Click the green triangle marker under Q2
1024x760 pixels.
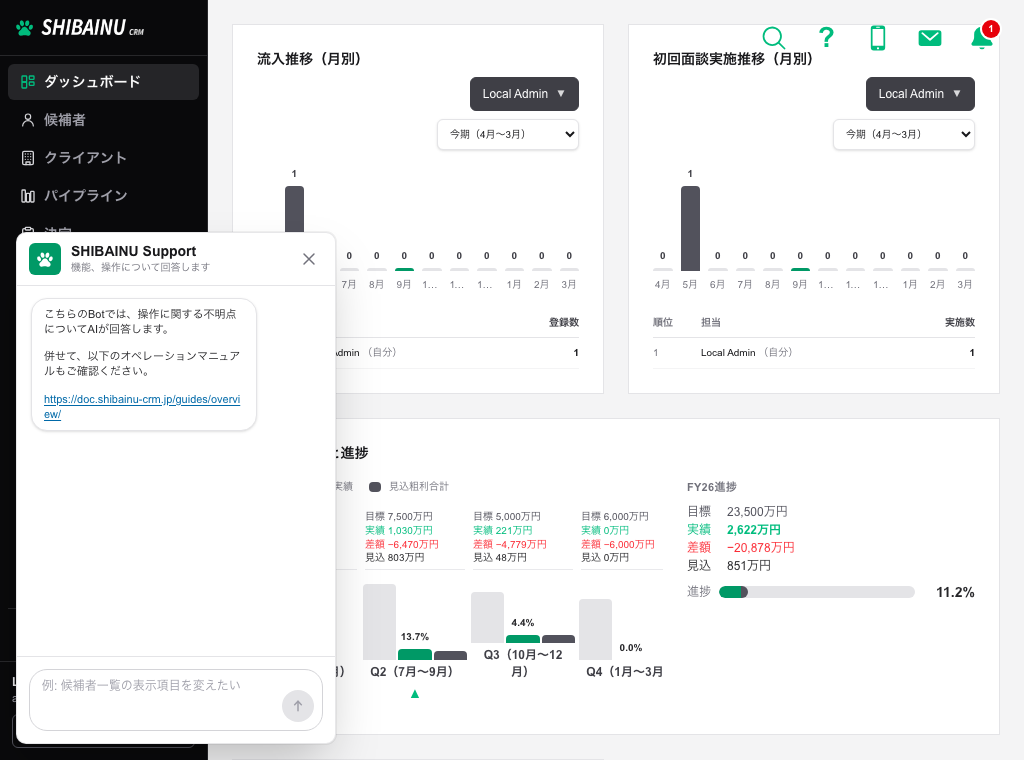[415, 694]
